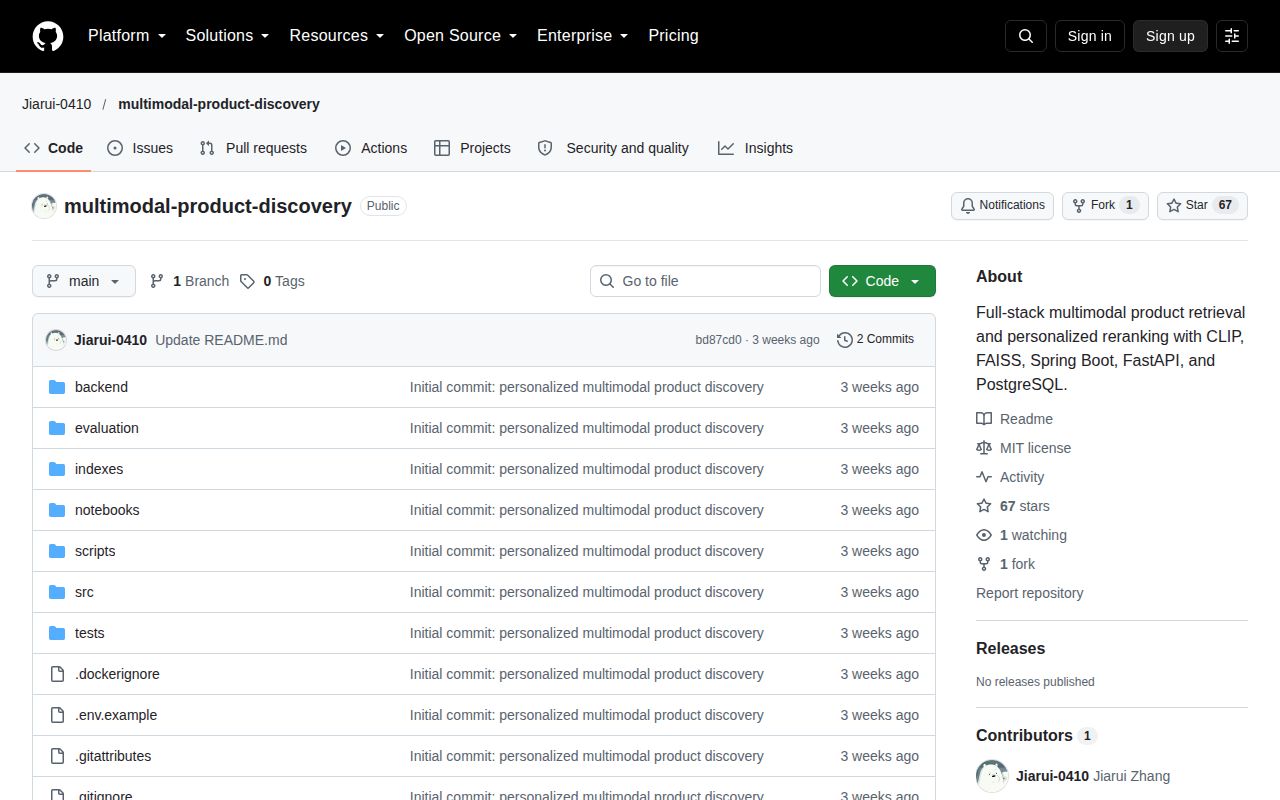1280x800 pixels.
Task: Click the Sign up button
Action: click(1170, 36)
